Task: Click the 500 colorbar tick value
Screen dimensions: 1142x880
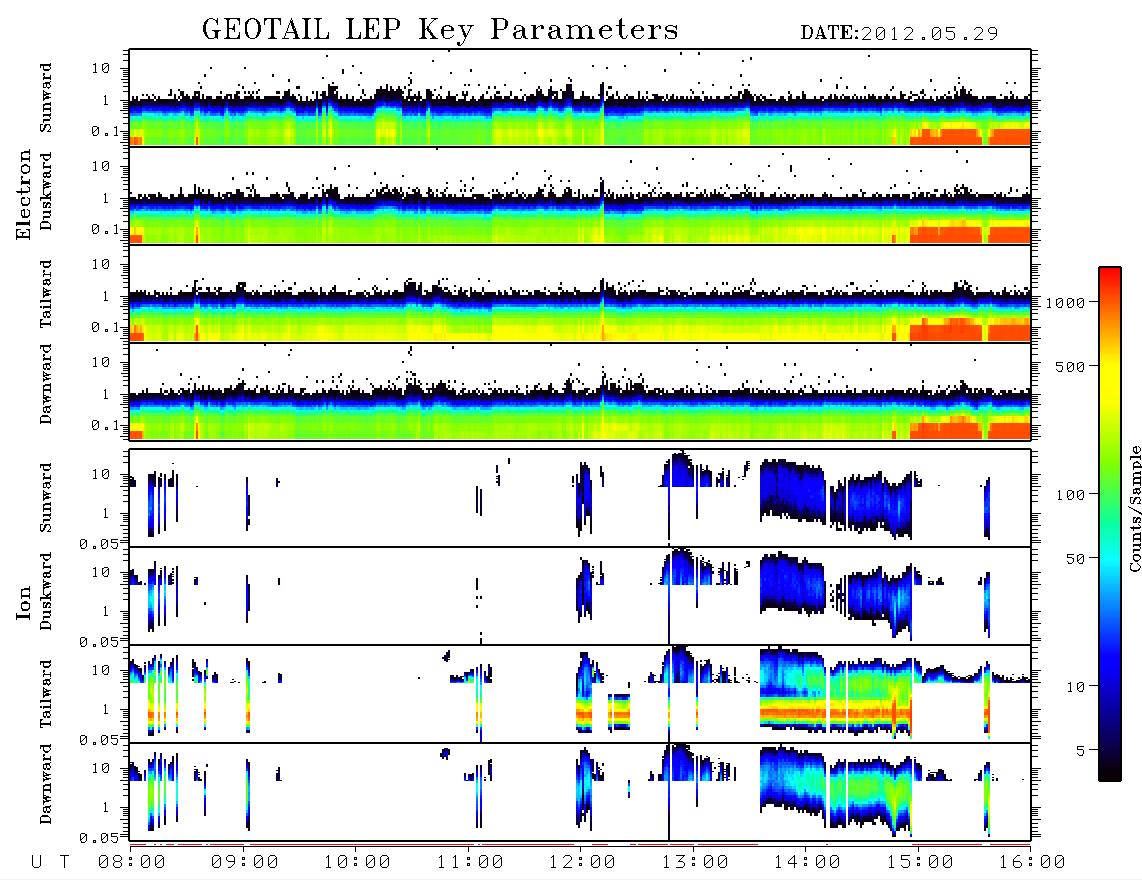Action: [x=1070, y=367]
